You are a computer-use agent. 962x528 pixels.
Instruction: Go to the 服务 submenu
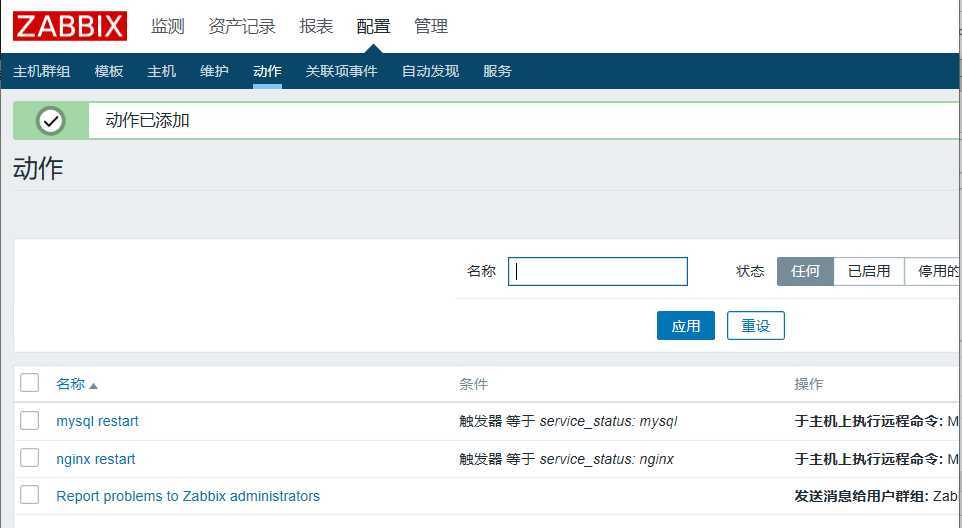point(497,71)
